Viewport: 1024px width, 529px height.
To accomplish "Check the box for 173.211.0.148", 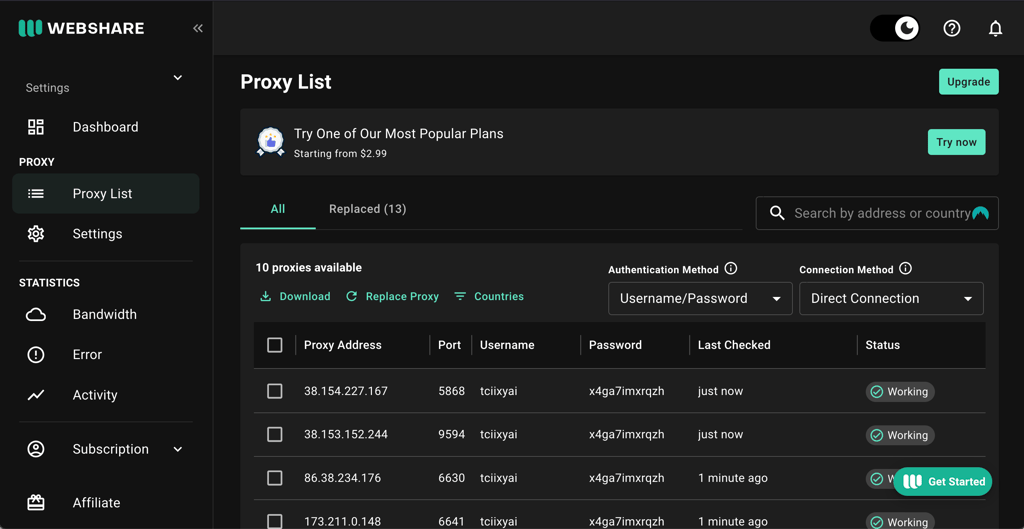I will click(275, 521).
